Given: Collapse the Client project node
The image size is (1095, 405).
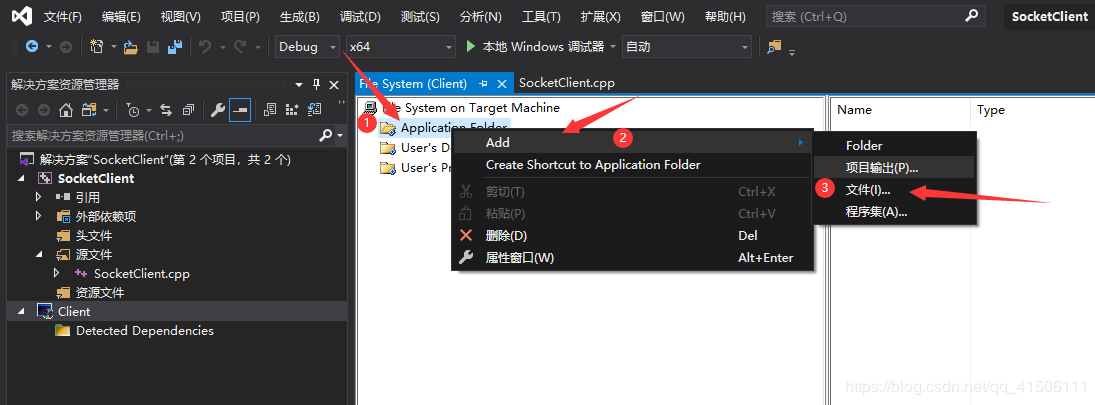Looking at the screenshot, I should tap(21, 311).
